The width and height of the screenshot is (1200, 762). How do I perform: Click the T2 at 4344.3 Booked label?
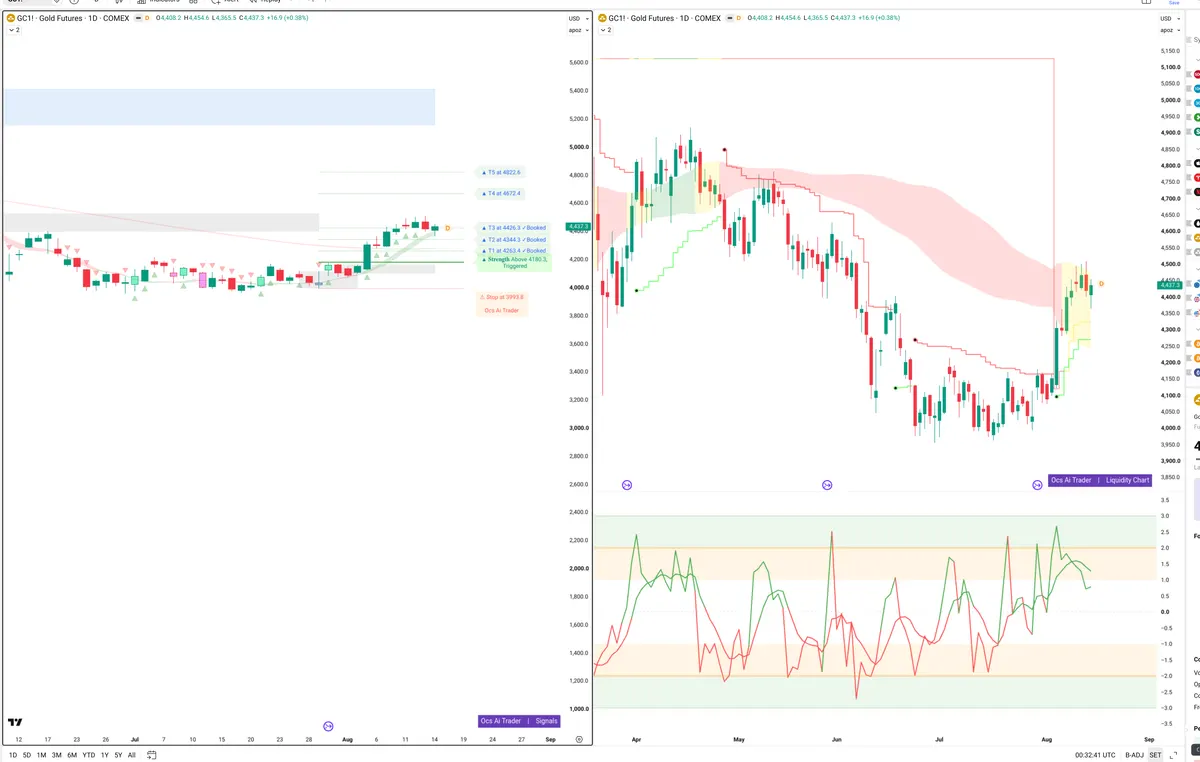click(514, 240)
